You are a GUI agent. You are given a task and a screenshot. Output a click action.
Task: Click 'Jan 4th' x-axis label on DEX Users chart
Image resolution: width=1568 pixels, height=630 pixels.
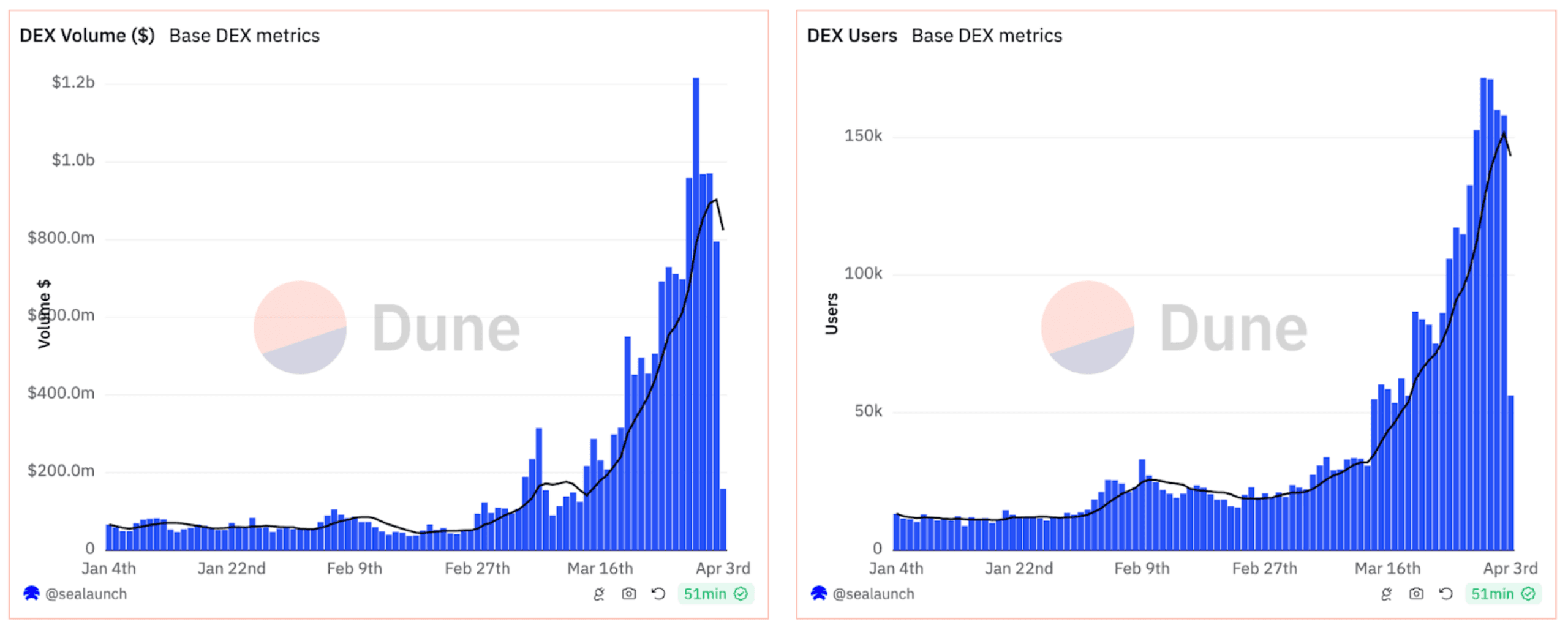click(x=896, y=568)
